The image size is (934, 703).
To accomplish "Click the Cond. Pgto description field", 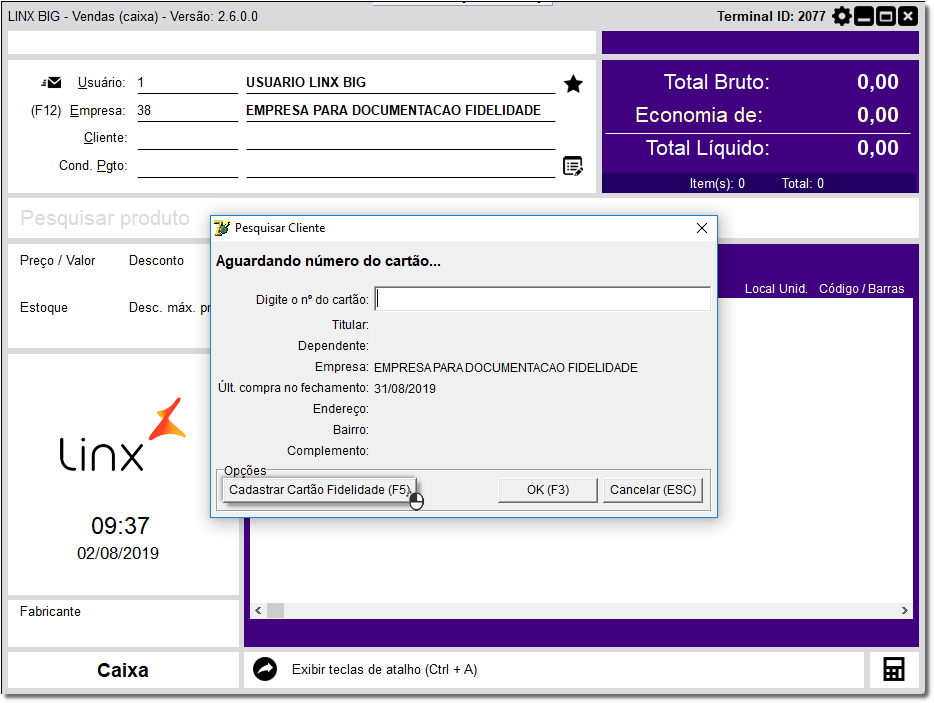I will (x=400, y=166).
